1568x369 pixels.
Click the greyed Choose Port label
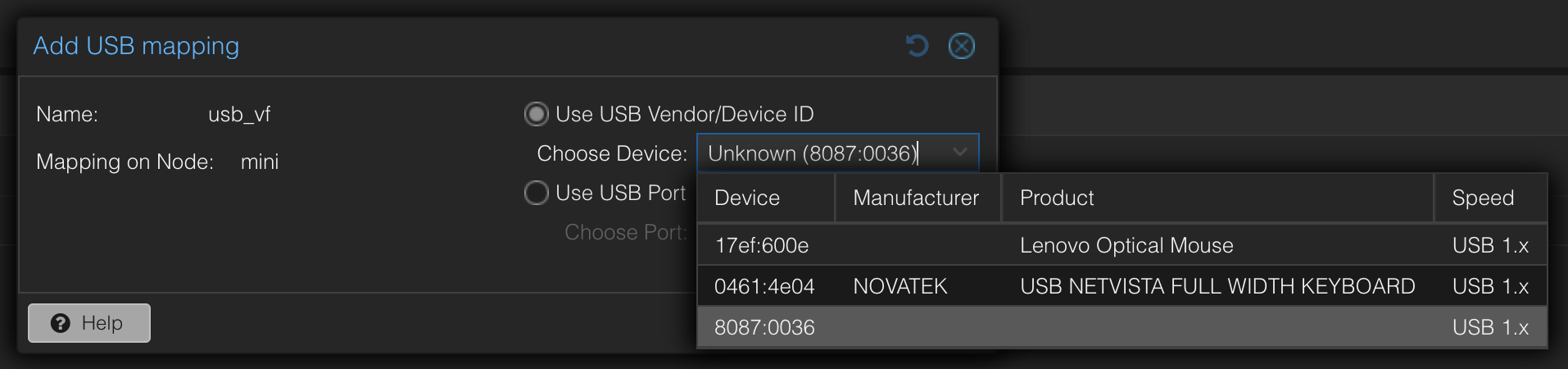pyautogui.click(x=625, y=232)
